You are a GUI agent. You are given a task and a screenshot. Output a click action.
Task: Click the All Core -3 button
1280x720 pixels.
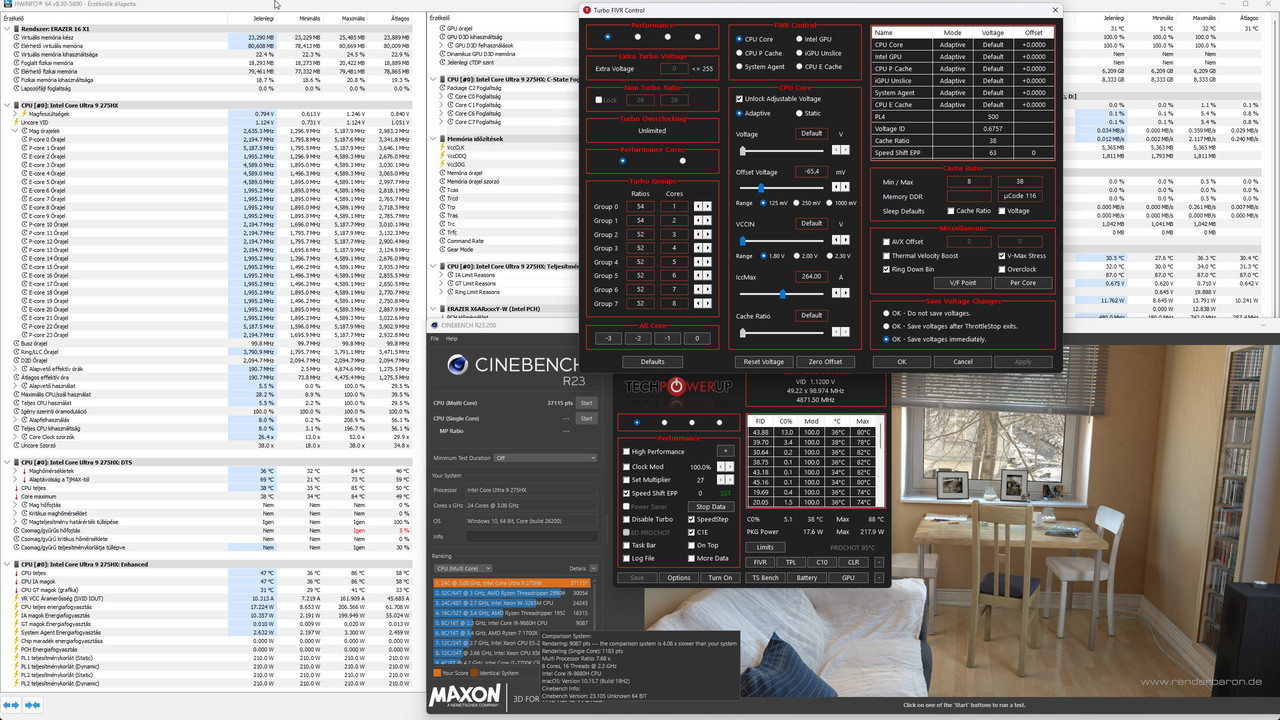pos(607,338)
